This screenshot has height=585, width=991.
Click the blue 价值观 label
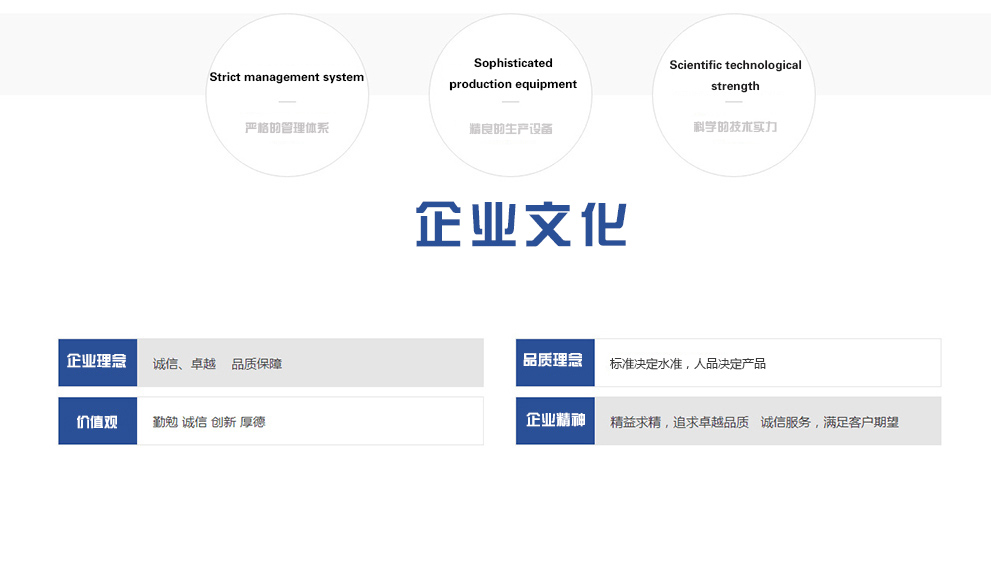(x=97, y=421)
